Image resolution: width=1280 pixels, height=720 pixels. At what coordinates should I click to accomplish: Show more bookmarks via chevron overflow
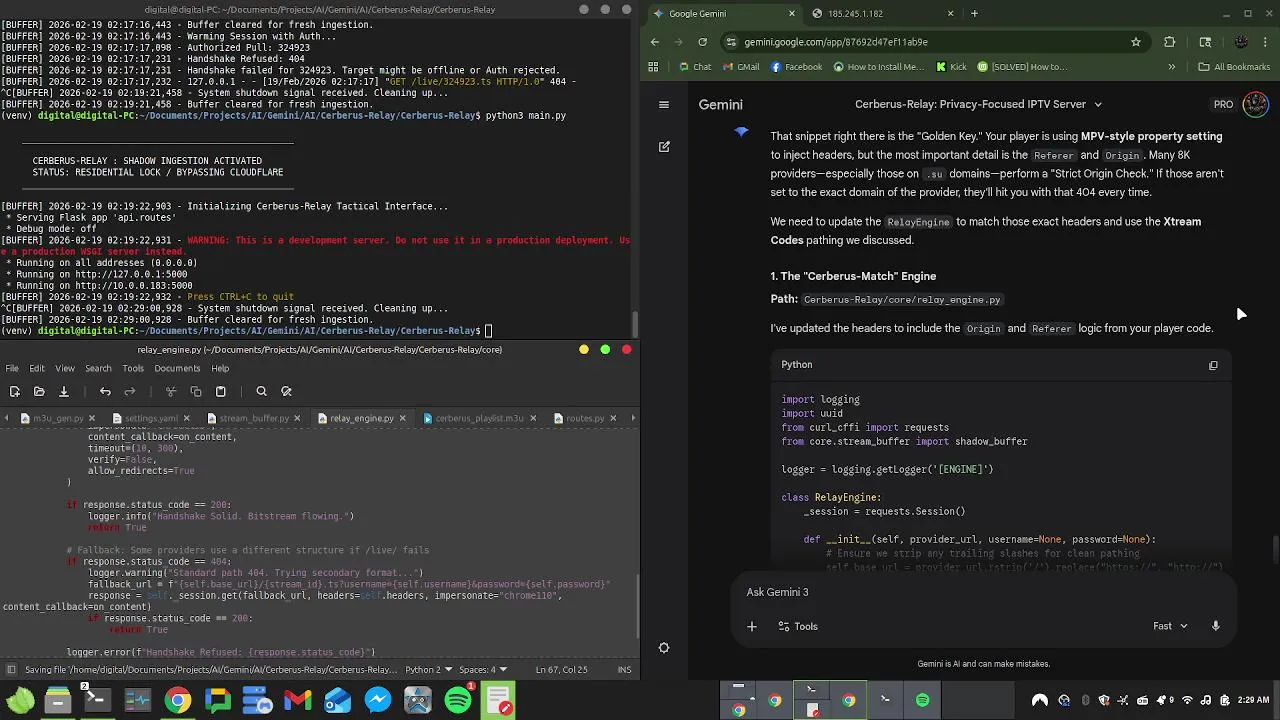(1171, 67)
